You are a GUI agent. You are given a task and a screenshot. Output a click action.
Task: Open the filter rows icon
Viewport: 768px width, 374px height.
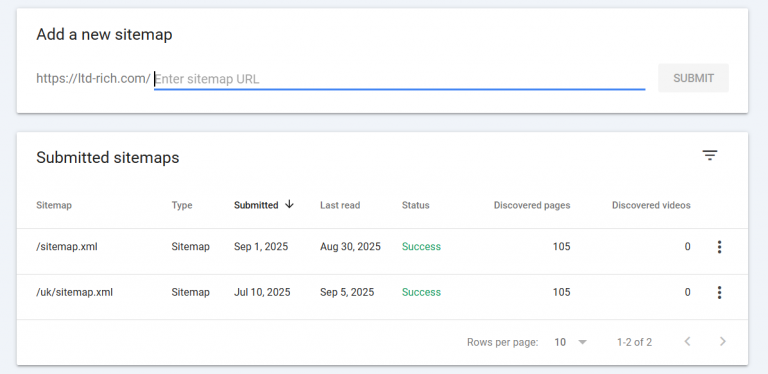tap(710, 156)
